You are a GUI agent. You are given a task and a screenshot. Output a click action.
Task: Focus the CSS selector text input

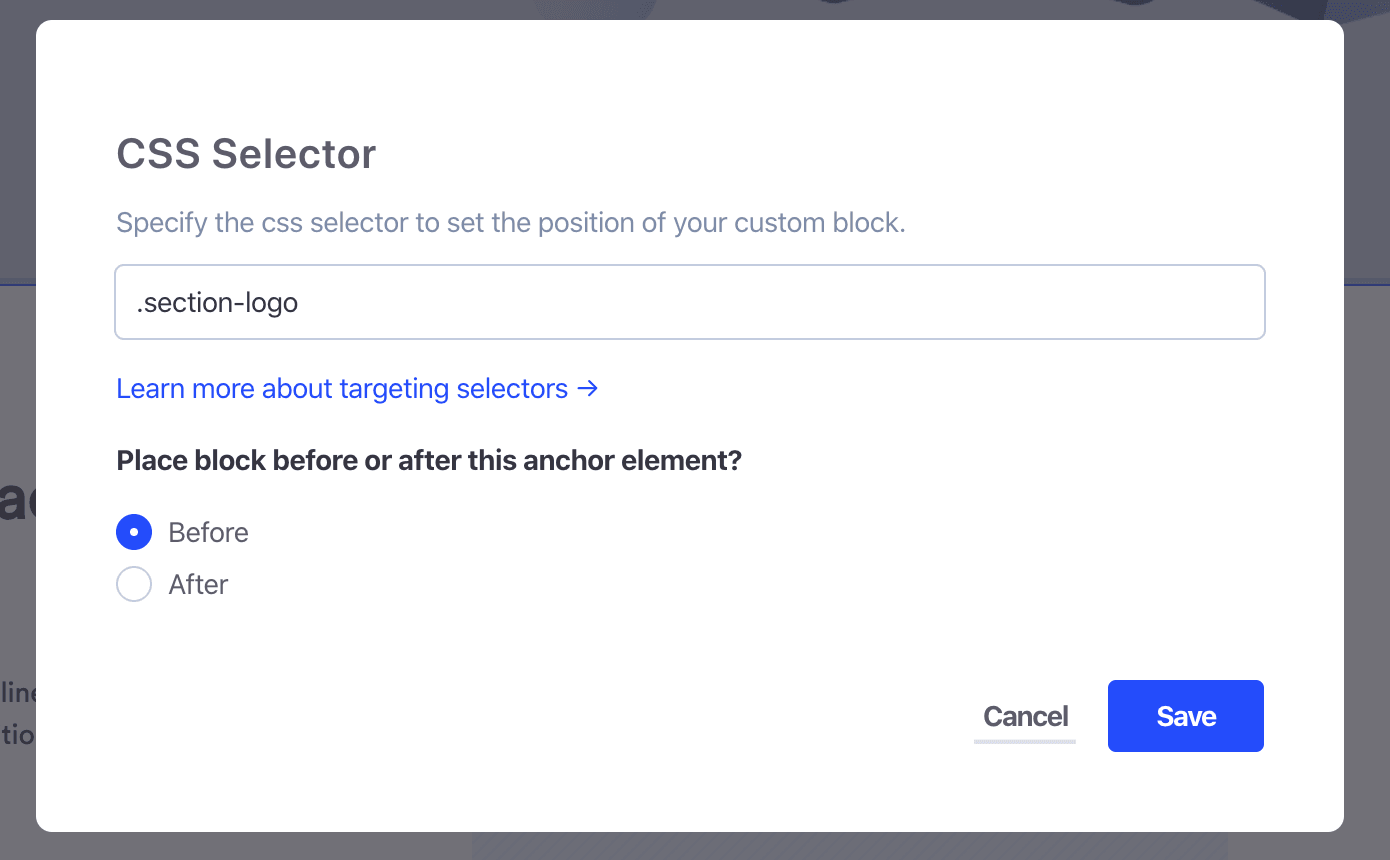pyautogui.click(x=690, y=302)
